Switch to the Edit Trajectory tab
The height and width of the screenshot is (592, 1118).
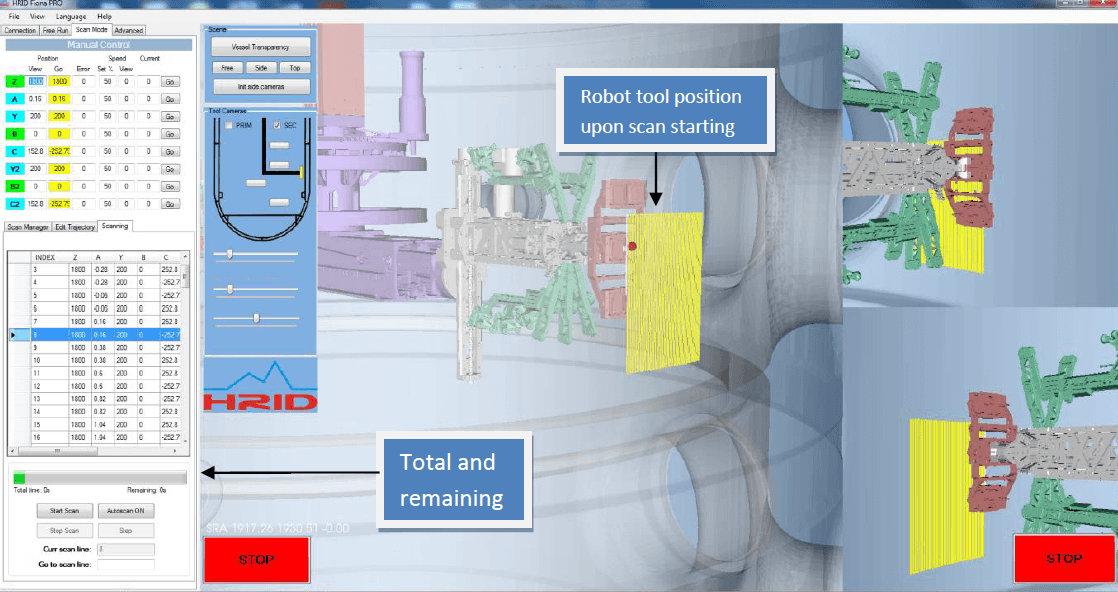pos(75,227)
